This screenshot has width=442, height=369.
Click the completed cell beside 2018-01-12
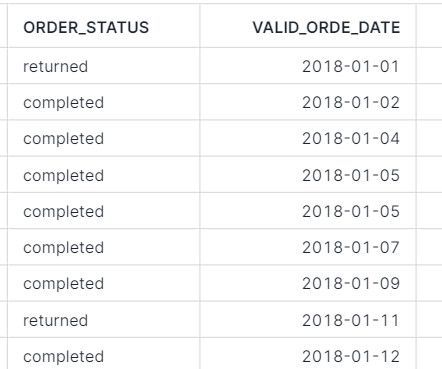(x=104, y=354)
